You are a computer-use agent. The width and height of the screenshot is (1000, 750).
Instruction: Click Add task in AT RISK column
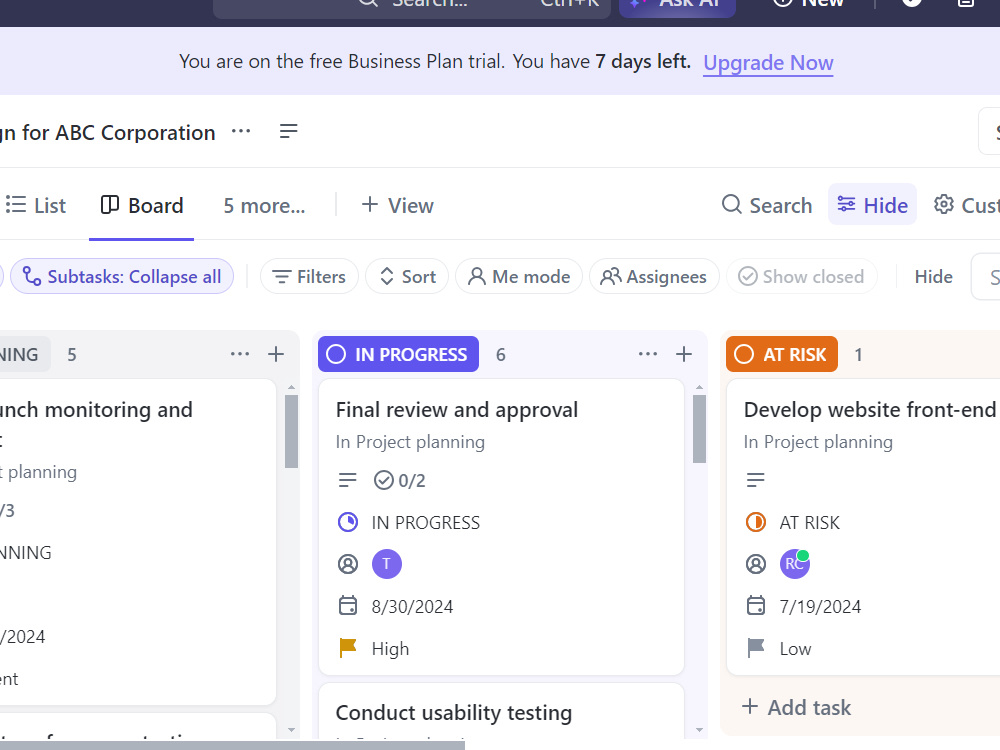[x=797, y=707]
